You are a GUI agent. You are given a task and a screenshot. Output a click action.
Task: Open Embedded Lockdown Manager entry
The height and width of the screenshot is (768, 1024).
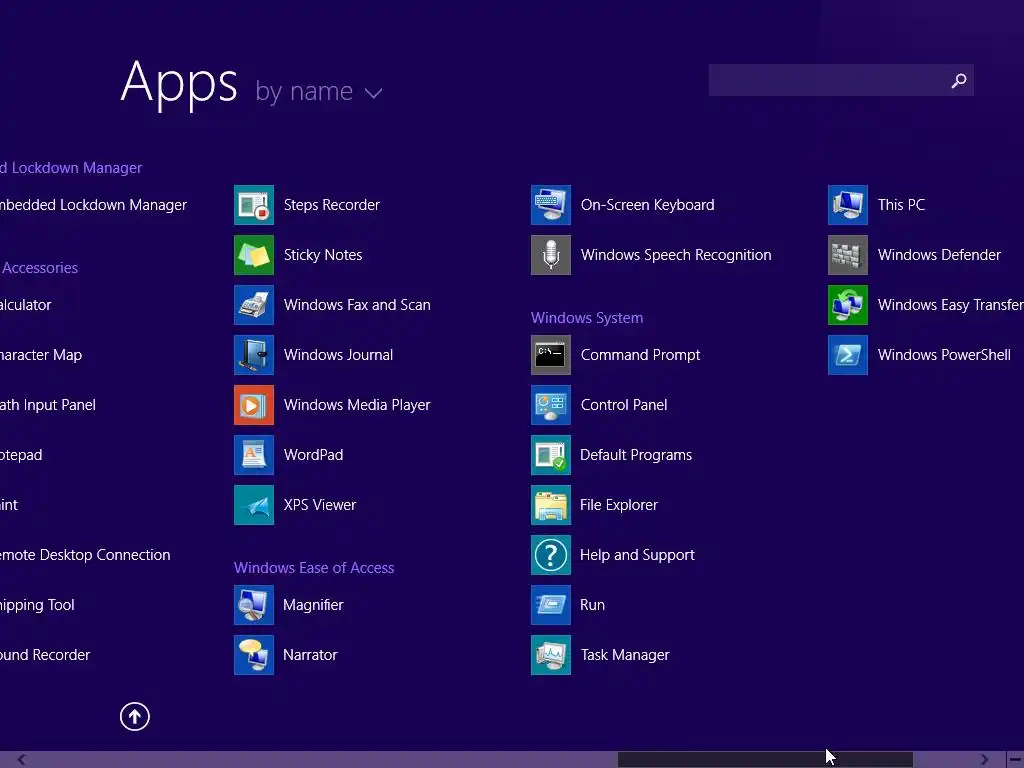coord(93,205)
